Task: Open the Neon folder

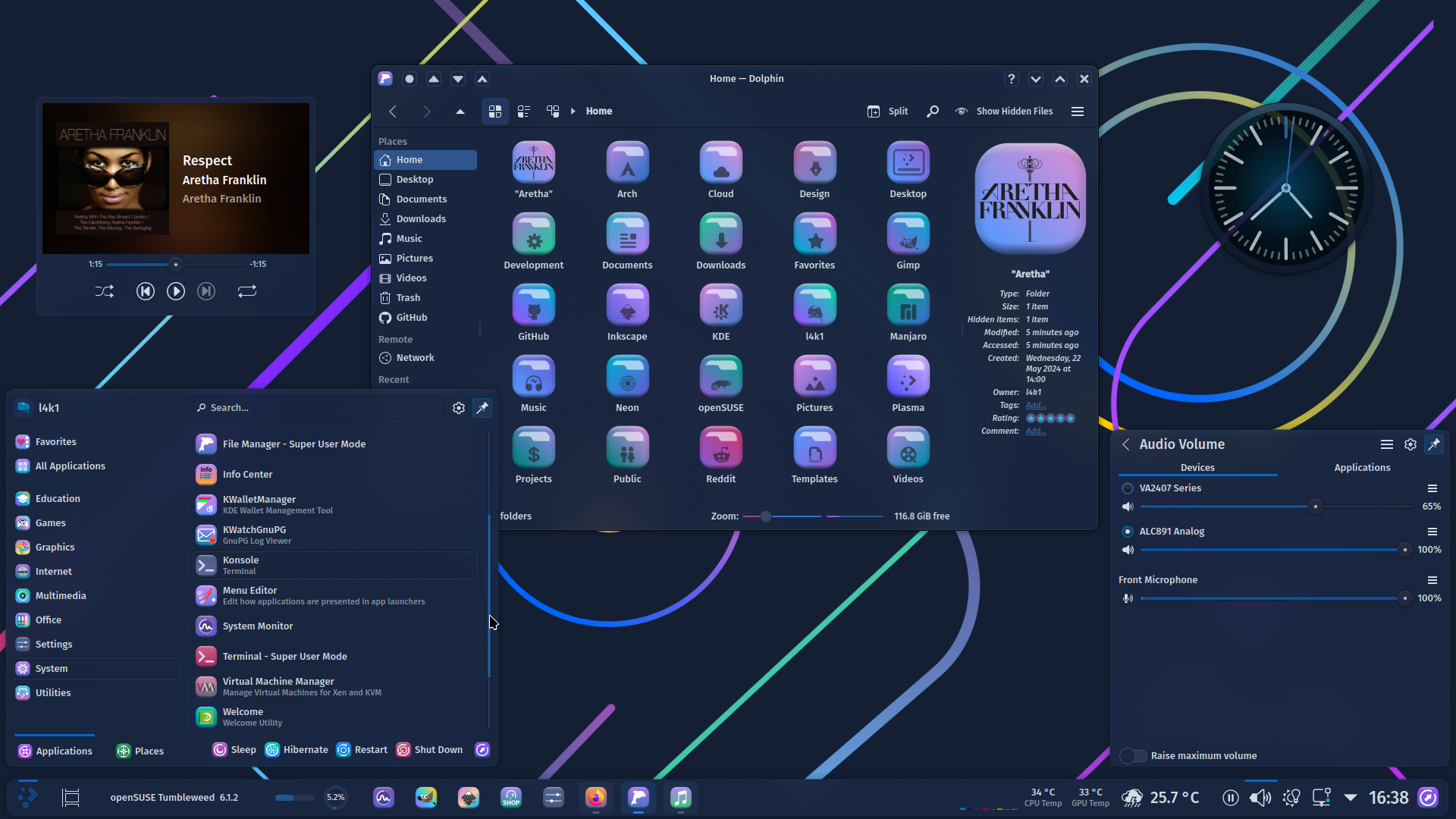Action: tap(627, 384)
